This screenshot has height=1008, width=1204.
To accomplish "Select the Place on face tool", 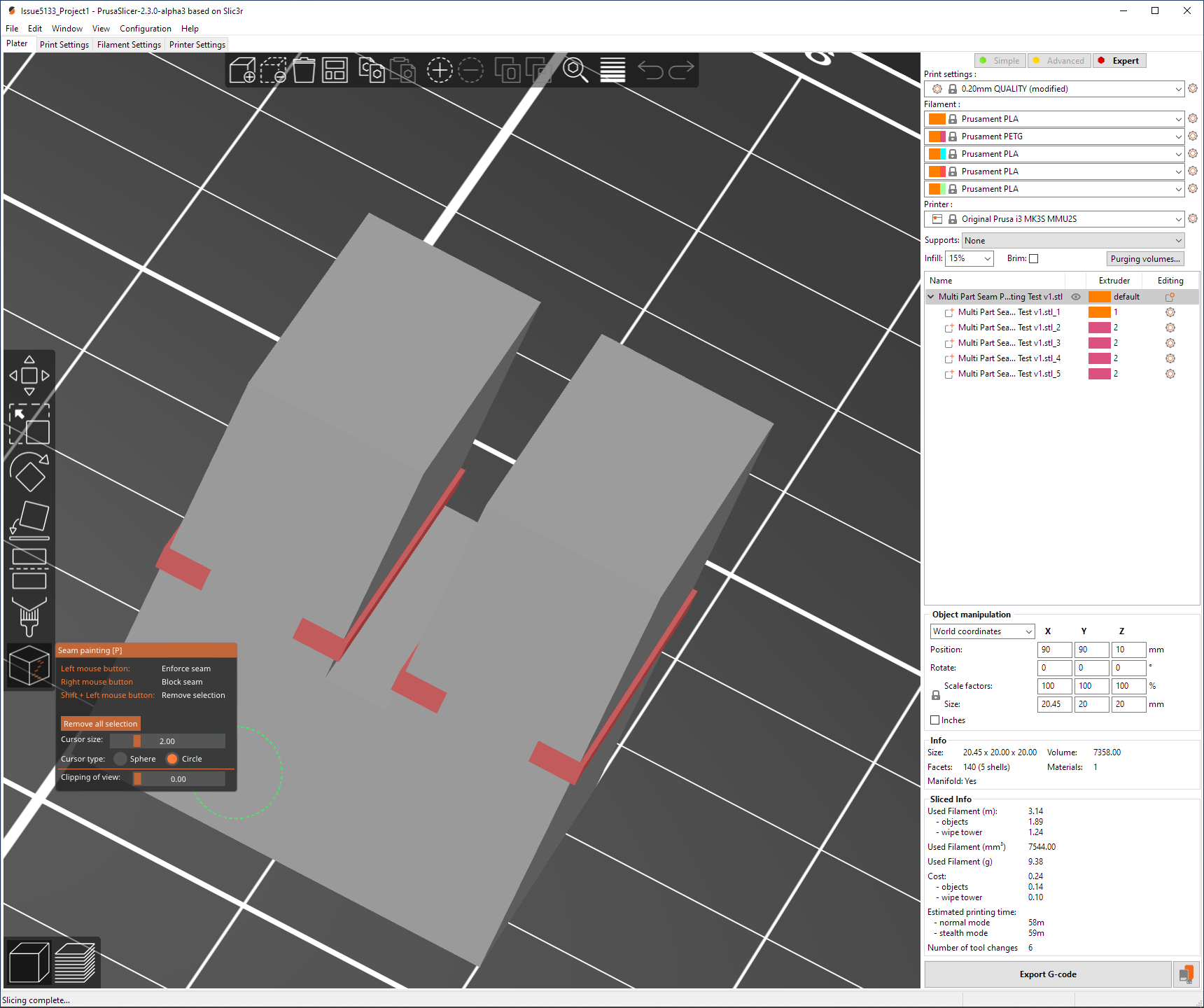I will click(29, 518).
